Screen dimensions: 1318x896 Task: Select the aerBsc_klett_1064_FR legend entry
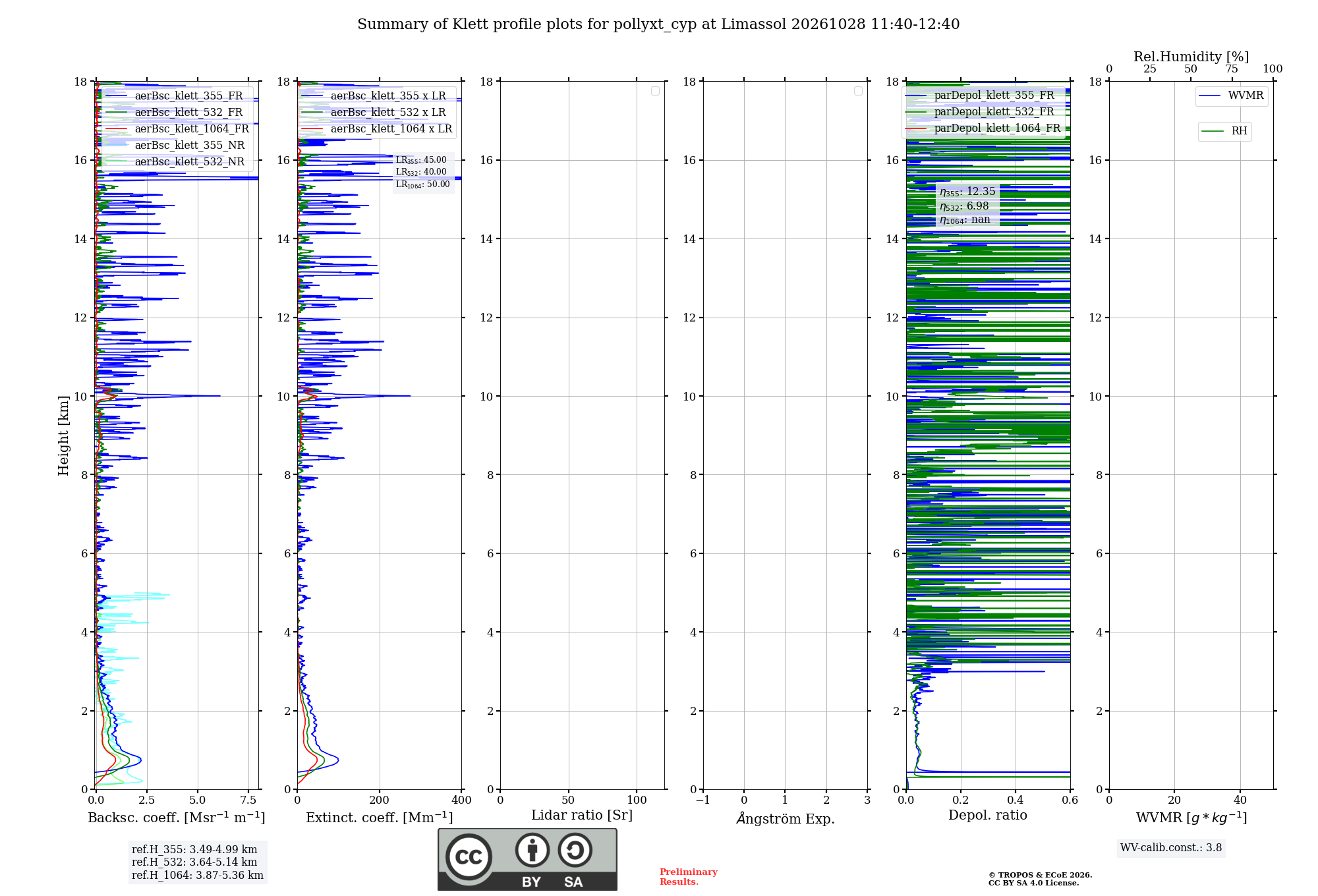coord(177,129)
